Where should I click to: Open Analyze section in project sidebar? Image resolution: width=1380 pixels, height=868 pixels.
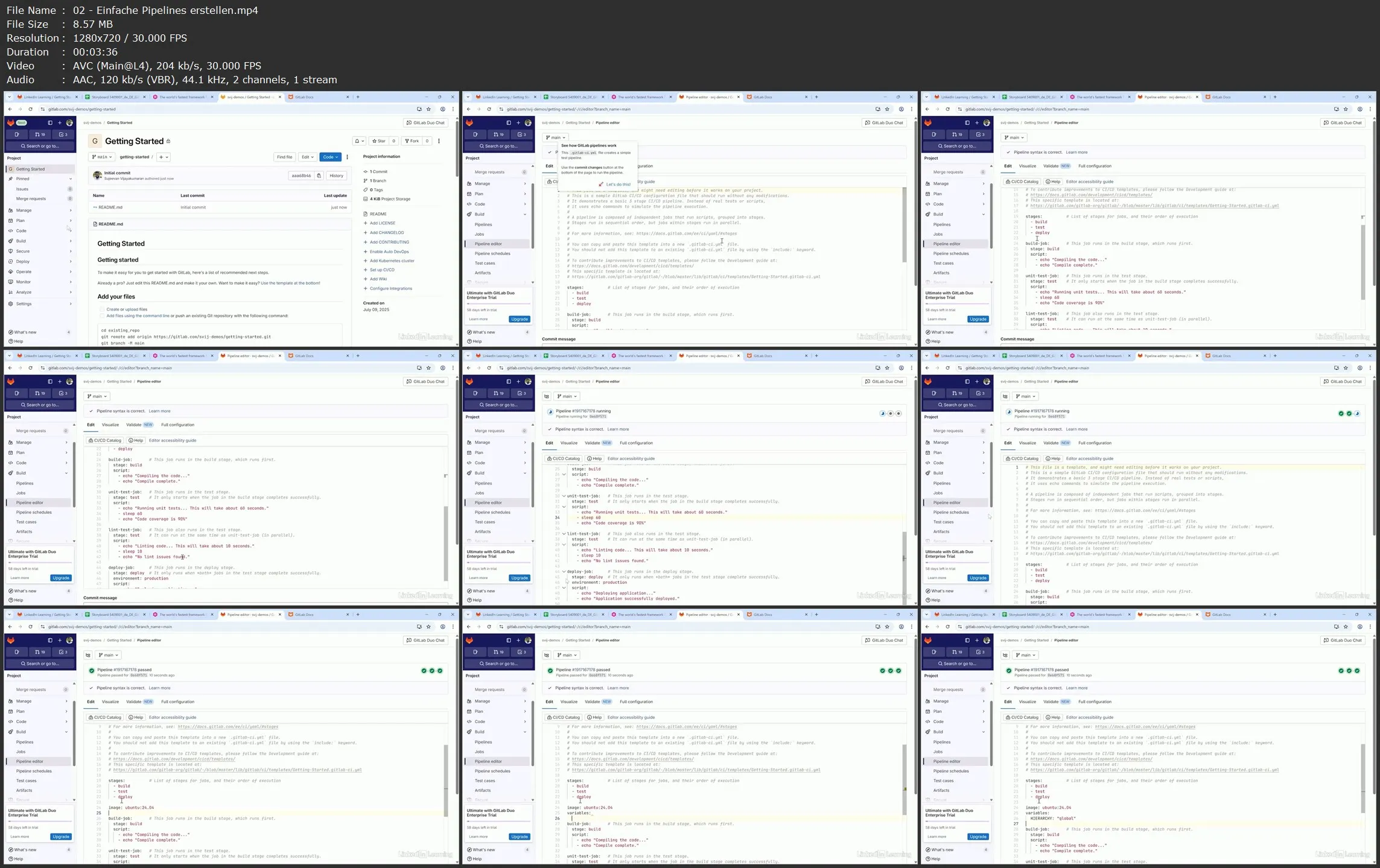click(x=24, y=292)
